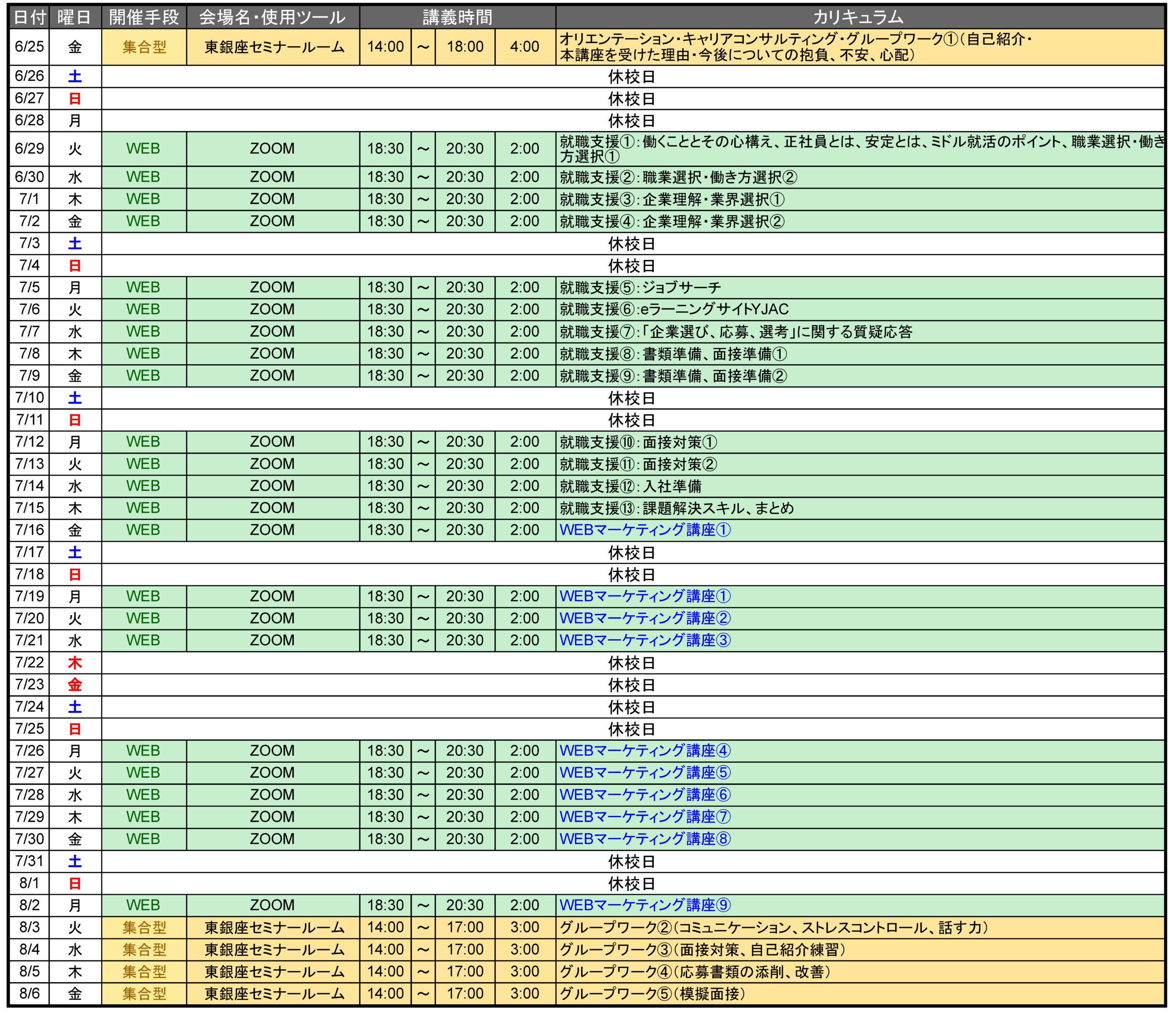Select 就職支援④:企業理解・業界選択②
The height and width of the screenshot is (1017, 1176).
point(672,222)
